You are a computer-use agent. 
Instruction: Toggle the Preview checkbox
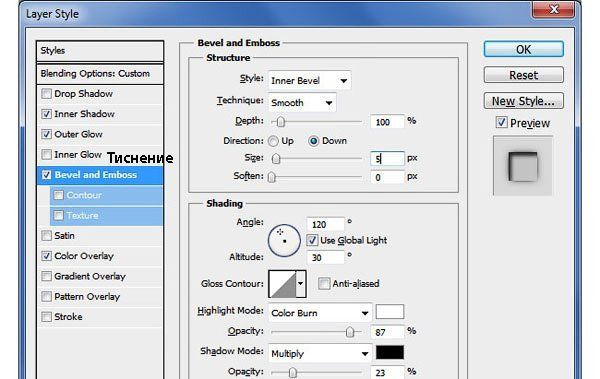tap(501, 123)
